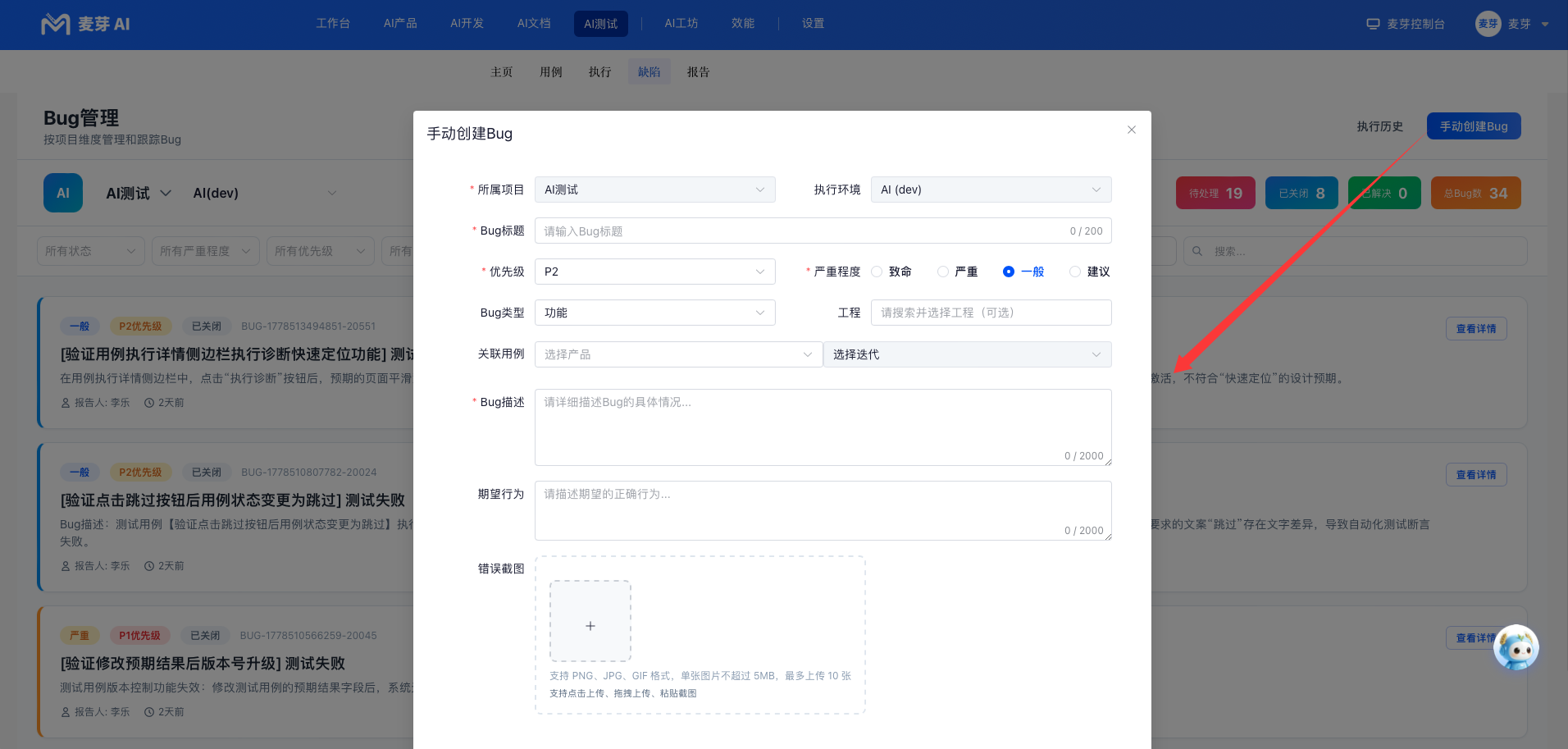Screen dimensions: 1568x749
Task: Open the 所属项目 dropdown
Action: 655,190
